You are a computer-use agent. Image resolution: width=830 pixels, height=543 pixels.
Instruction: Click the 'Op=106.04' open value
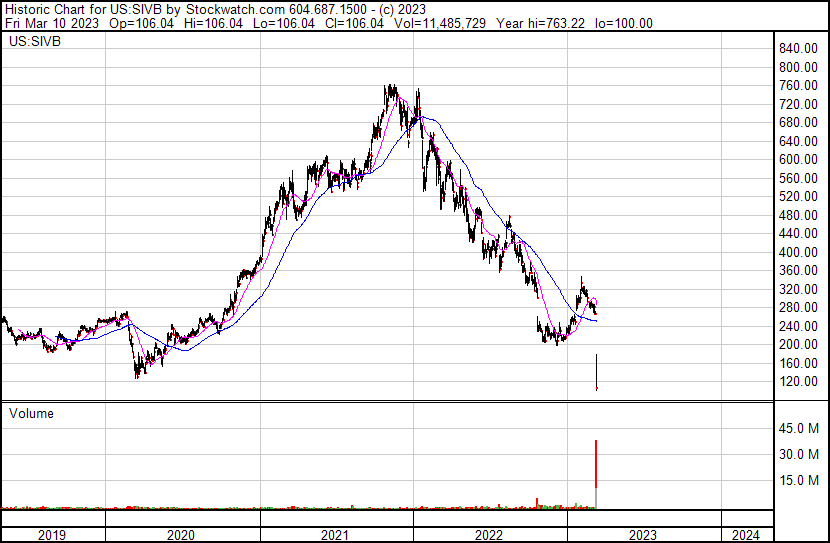point(141,23)
